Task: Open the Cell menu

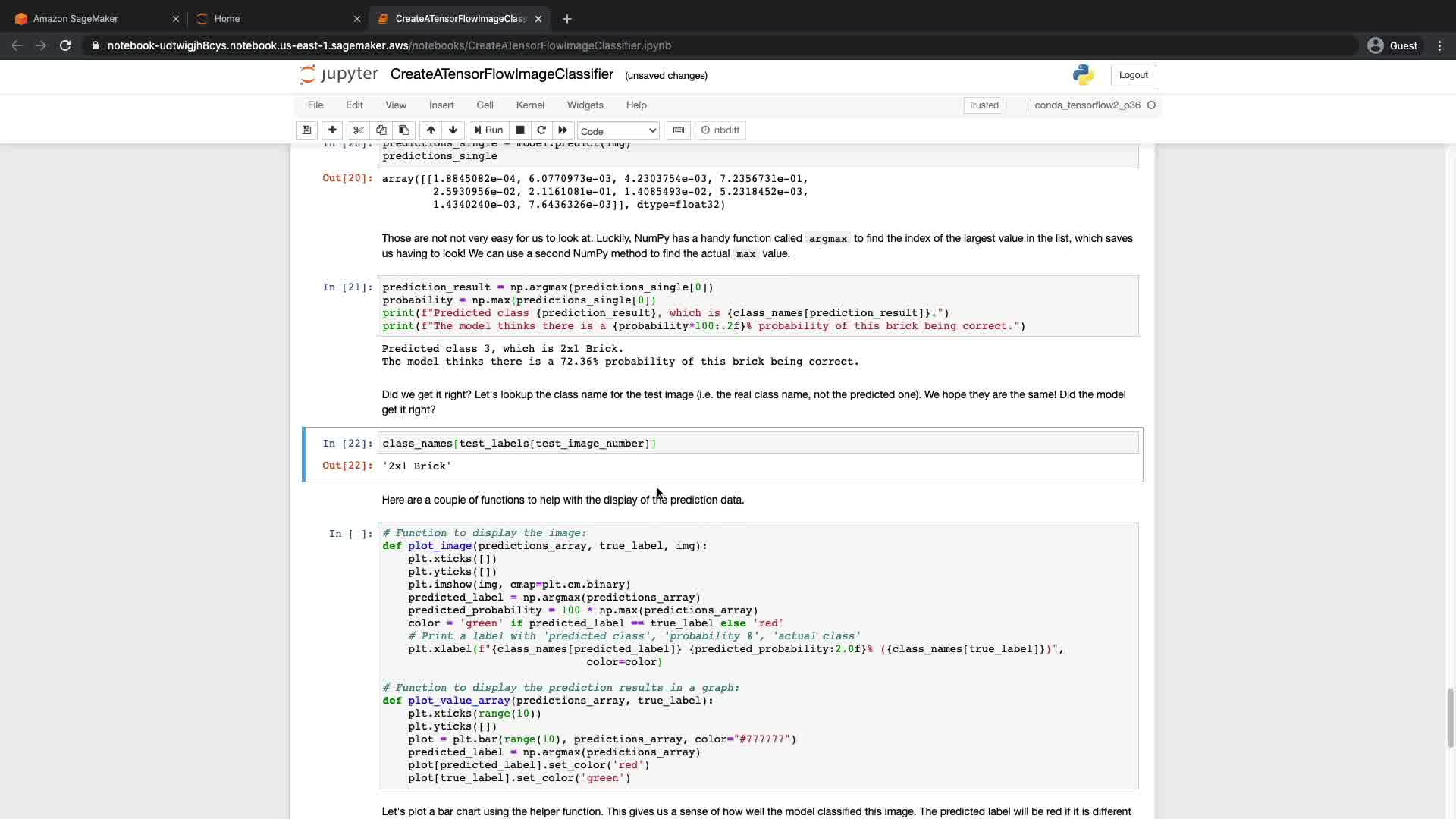Action: tap(485, 105)
